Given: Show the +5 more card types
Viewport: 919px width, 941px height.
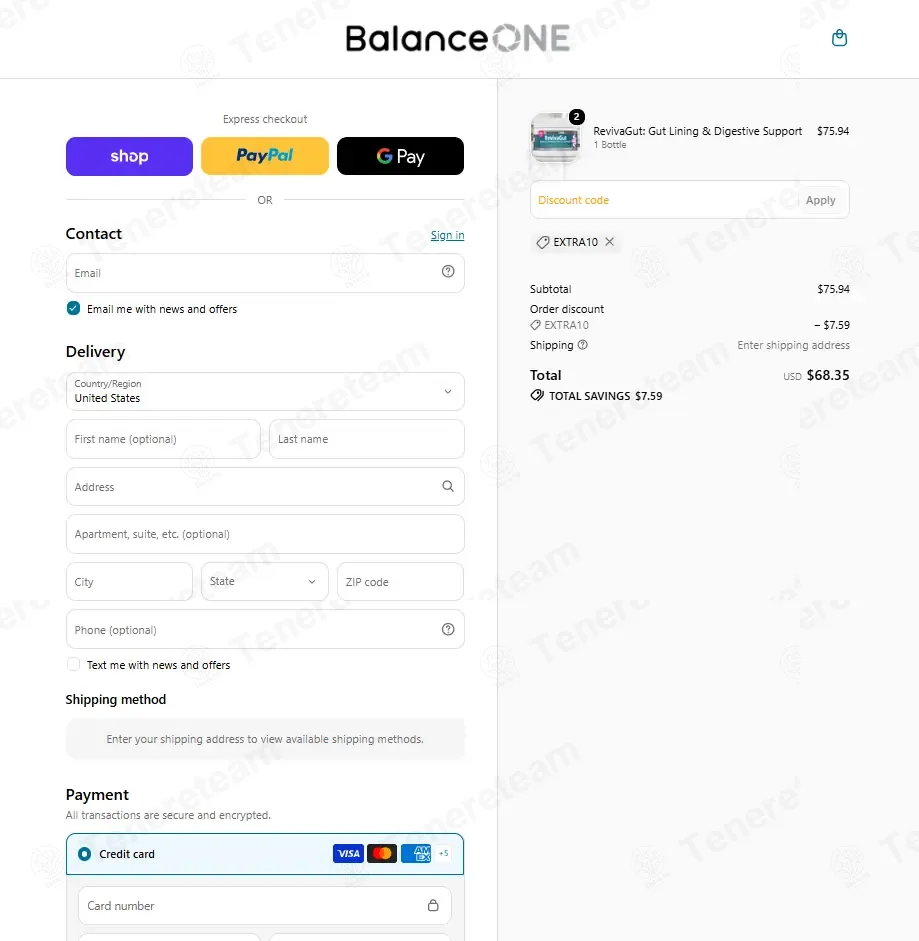Looking at the screenshot, I should pos(444,853).
